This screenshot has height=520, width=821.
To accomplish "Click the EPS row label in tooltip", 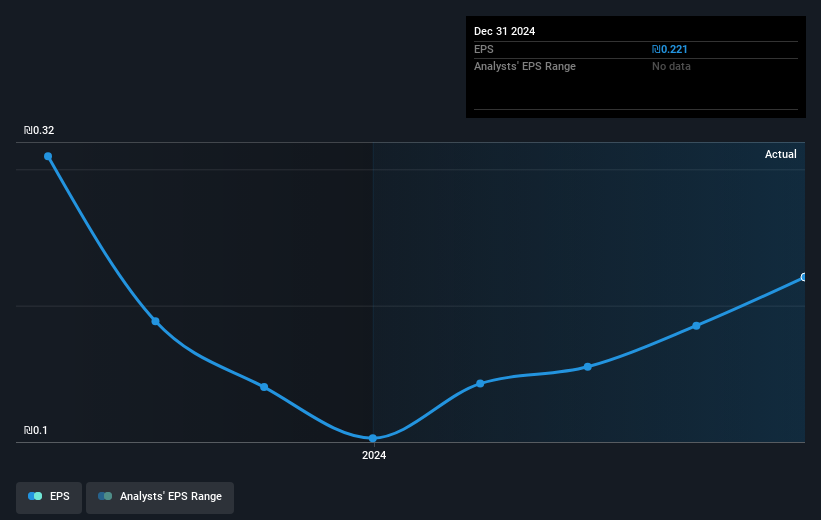I will click(x=484, y=49).
